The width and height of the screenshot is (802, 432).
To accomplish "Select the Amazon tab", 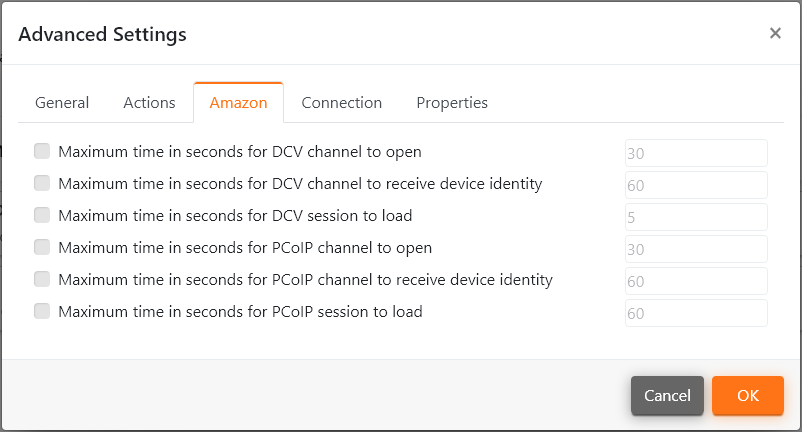I will [238, 103].
